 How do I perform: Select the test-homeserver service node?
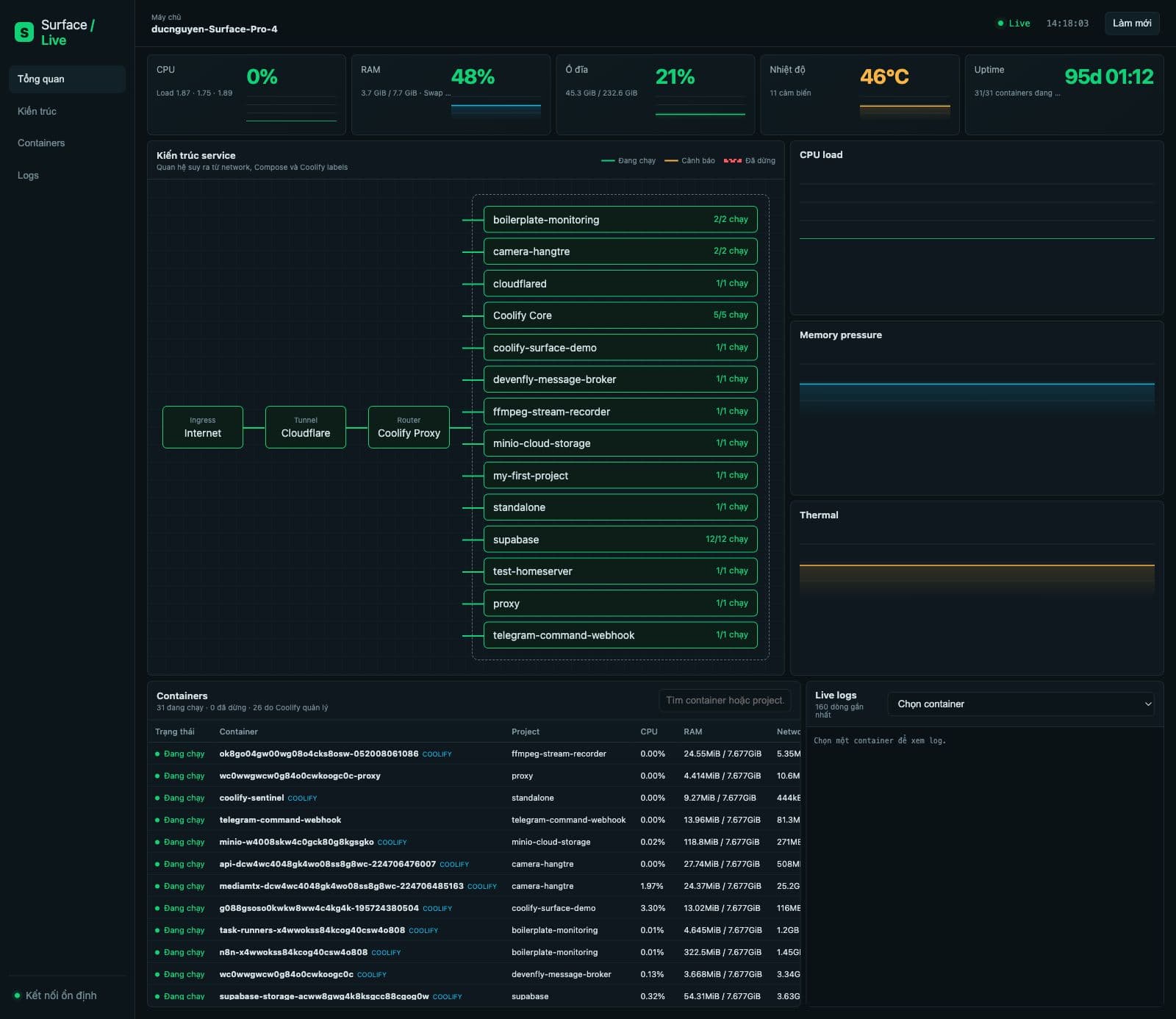coord(620,571)
